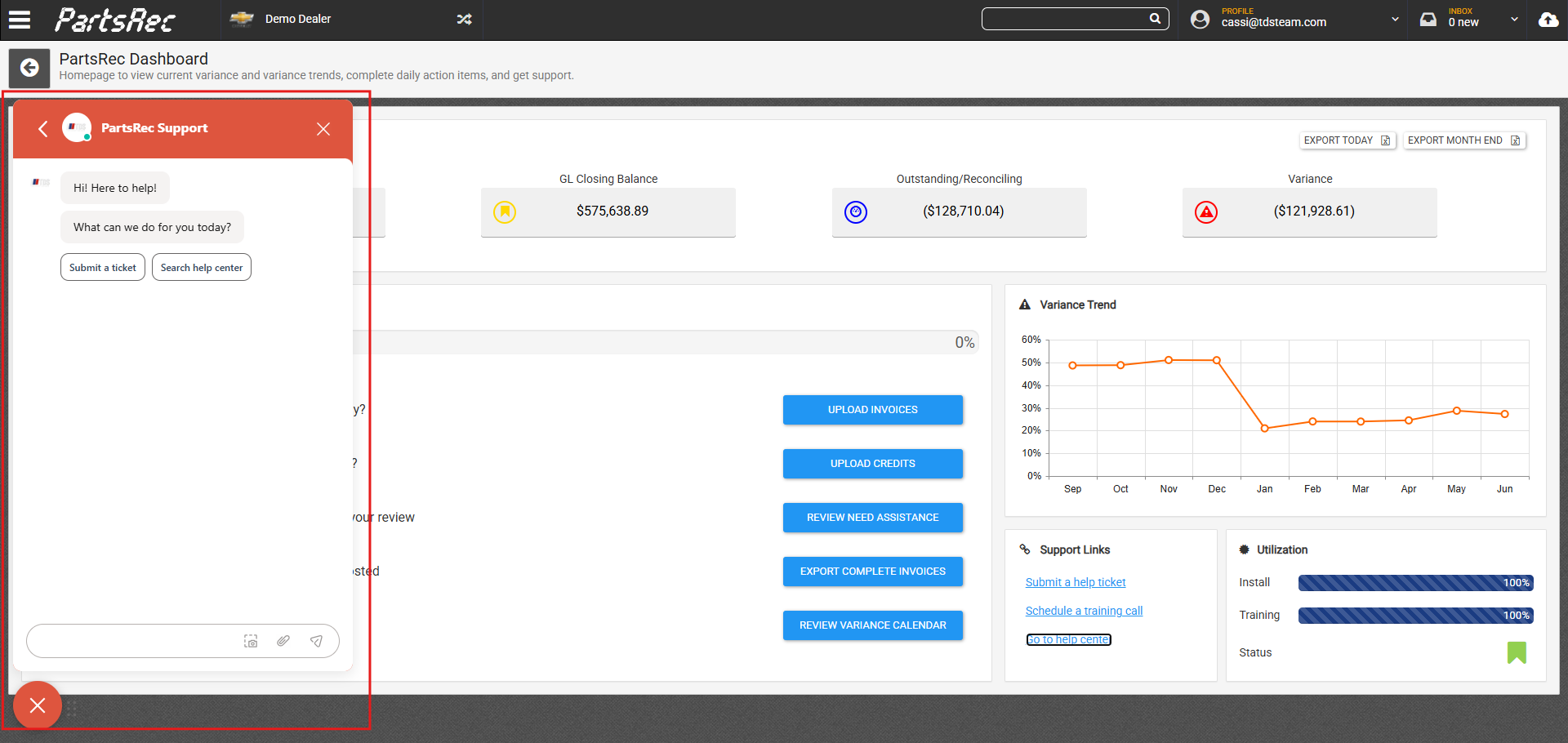Click the Support Links chain icon
This screenshot has width=1568, height=743.
click(x=1025, y=549)
